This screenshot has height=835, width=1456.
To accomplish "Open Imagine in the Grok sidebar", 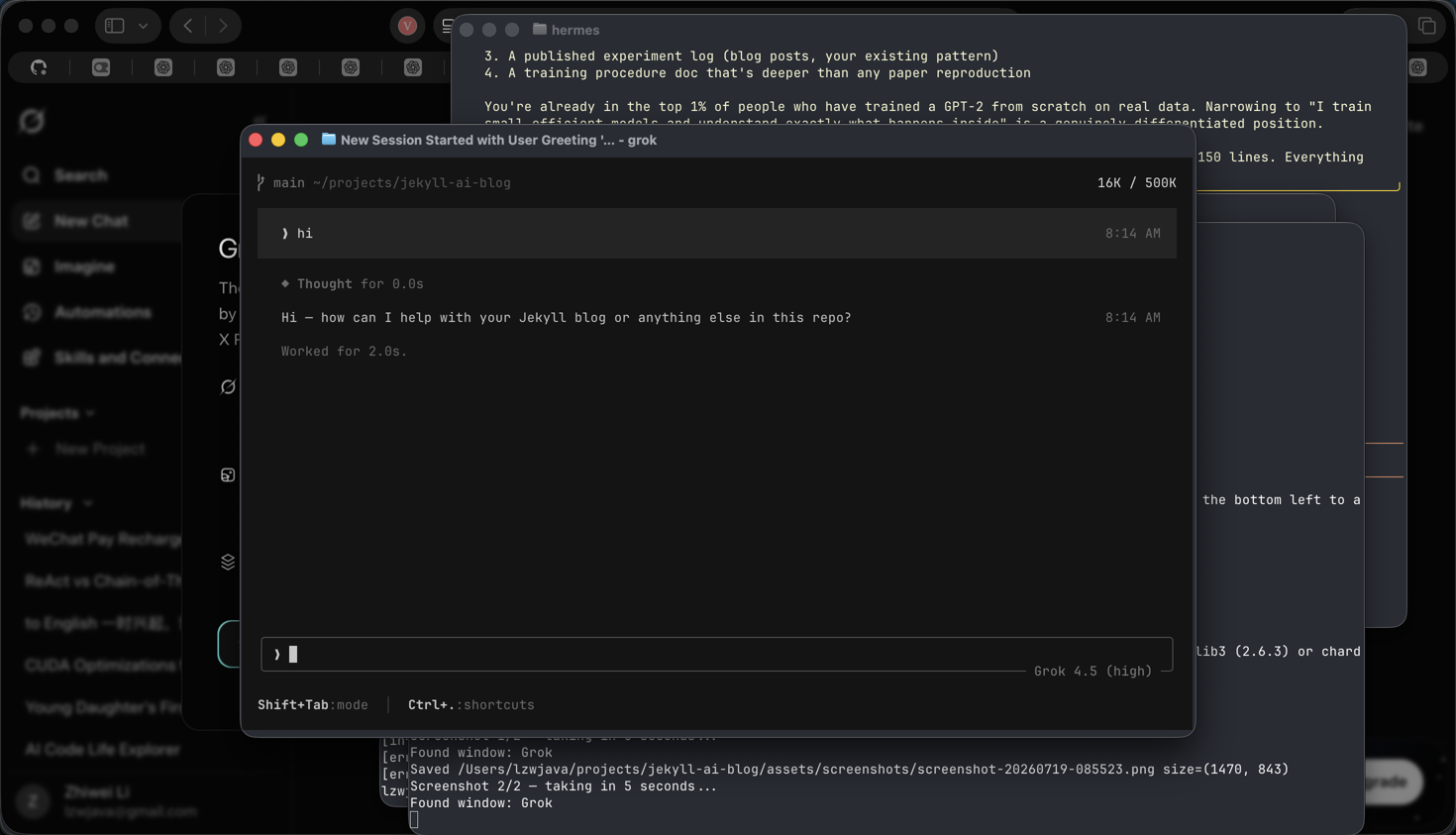I will click(x=84, y=266).
